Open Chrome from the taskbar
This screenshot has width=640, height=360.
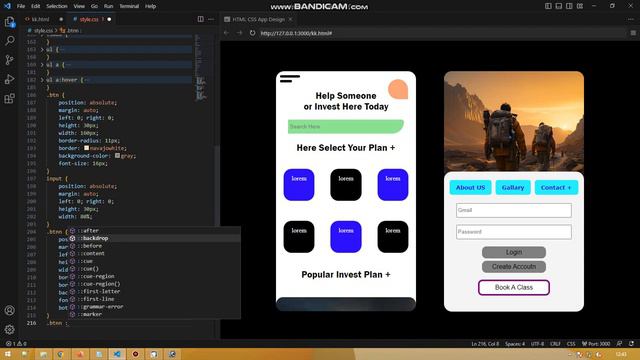pyautogui.click(x=60, y=354)
